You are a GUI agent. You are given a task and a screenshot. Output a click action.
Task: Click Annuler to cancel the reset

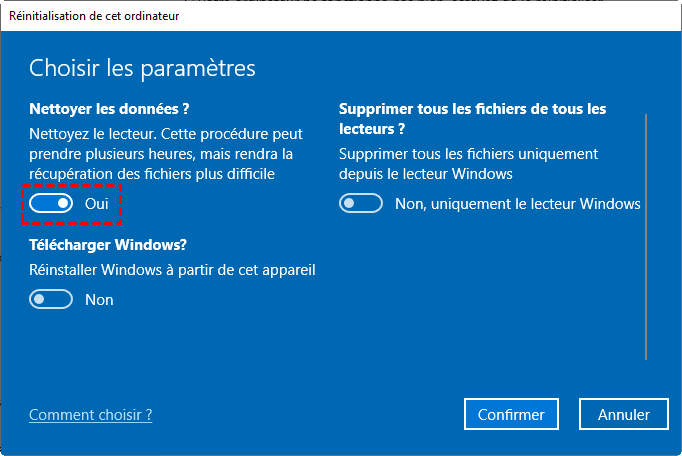click(x=624, y=414)
